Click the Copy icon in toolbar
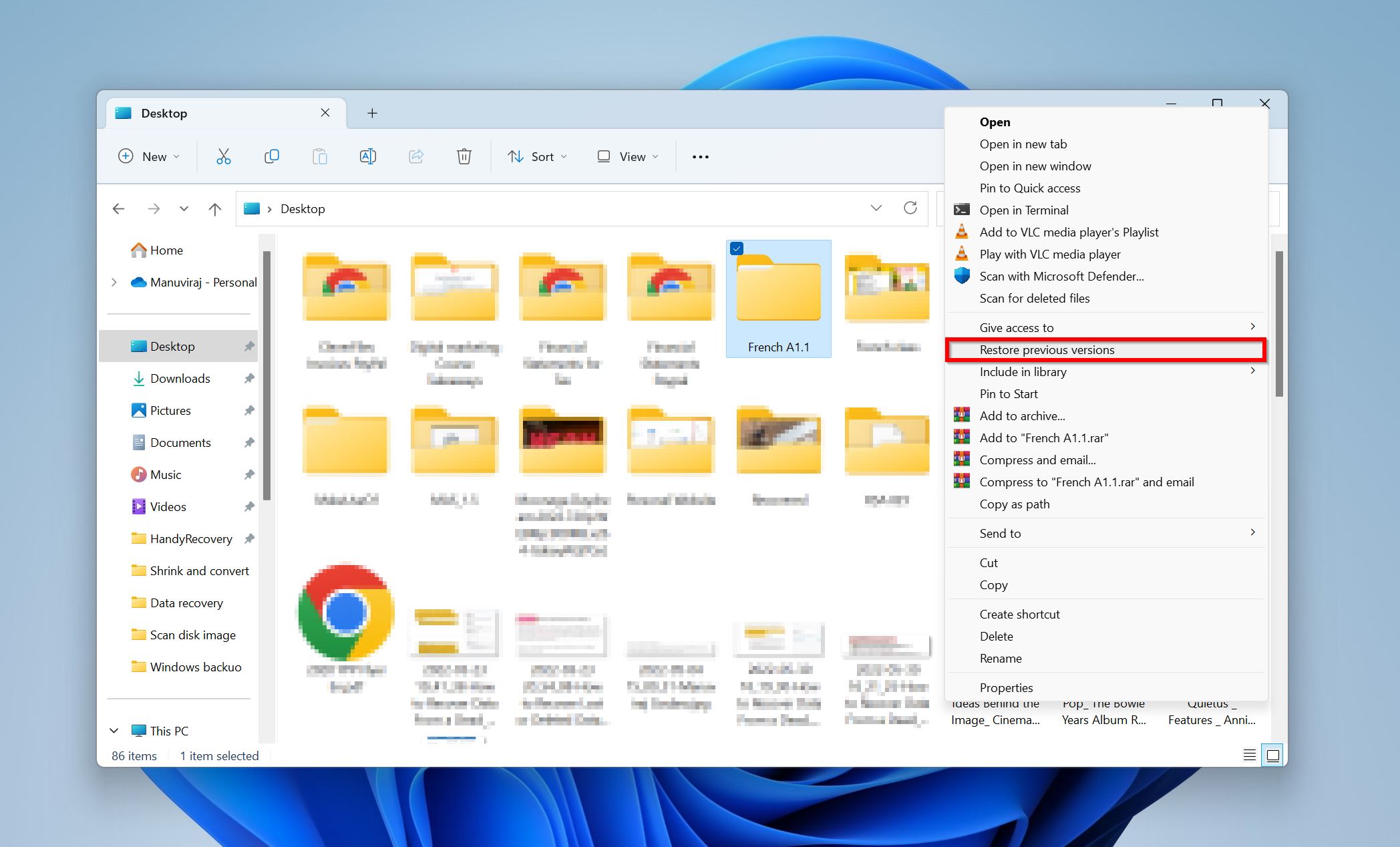1400x847 pixels. click(x=270, y=156)
